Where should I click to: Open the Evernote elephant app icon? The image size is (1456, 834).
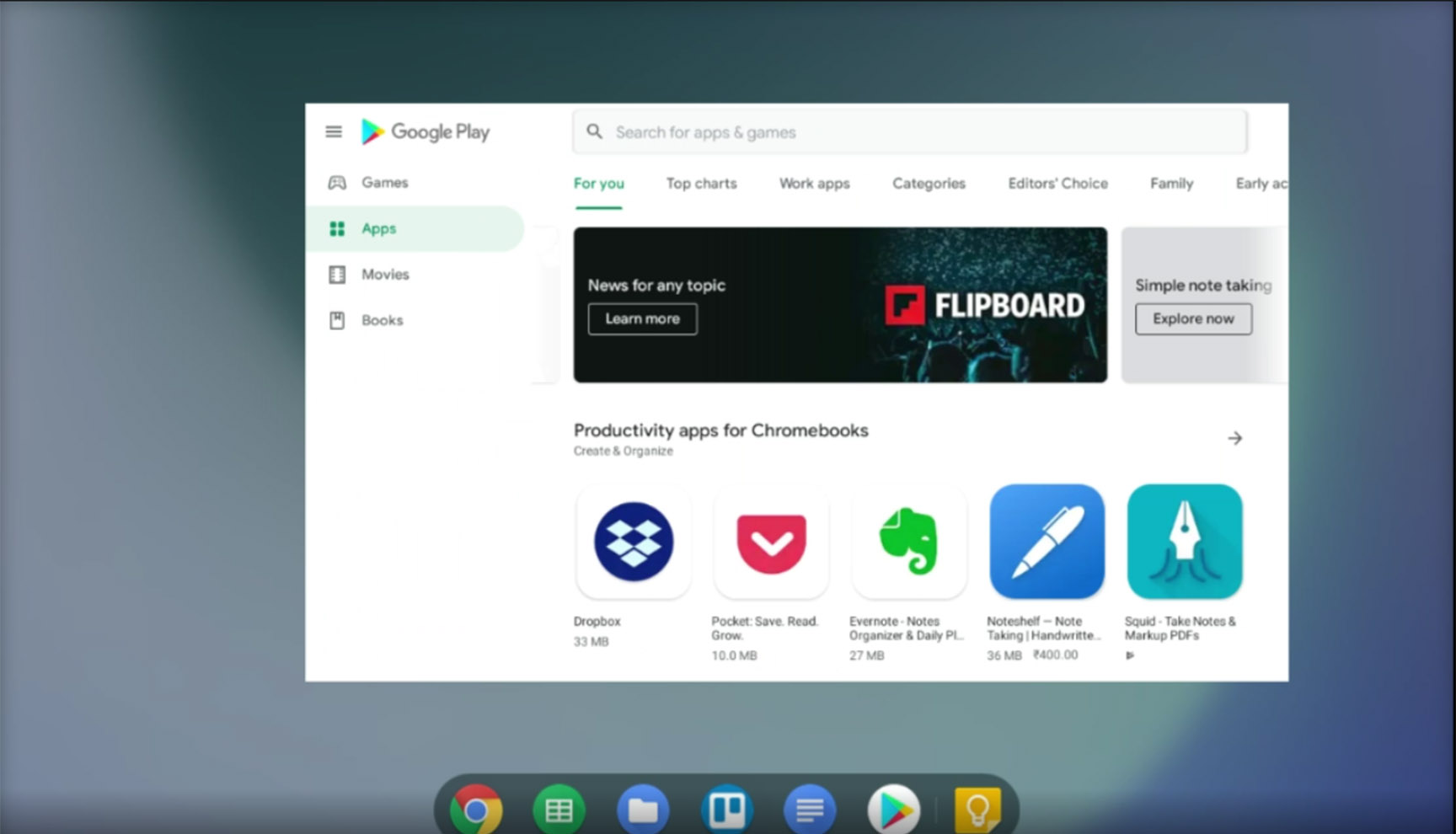(909, 542)
